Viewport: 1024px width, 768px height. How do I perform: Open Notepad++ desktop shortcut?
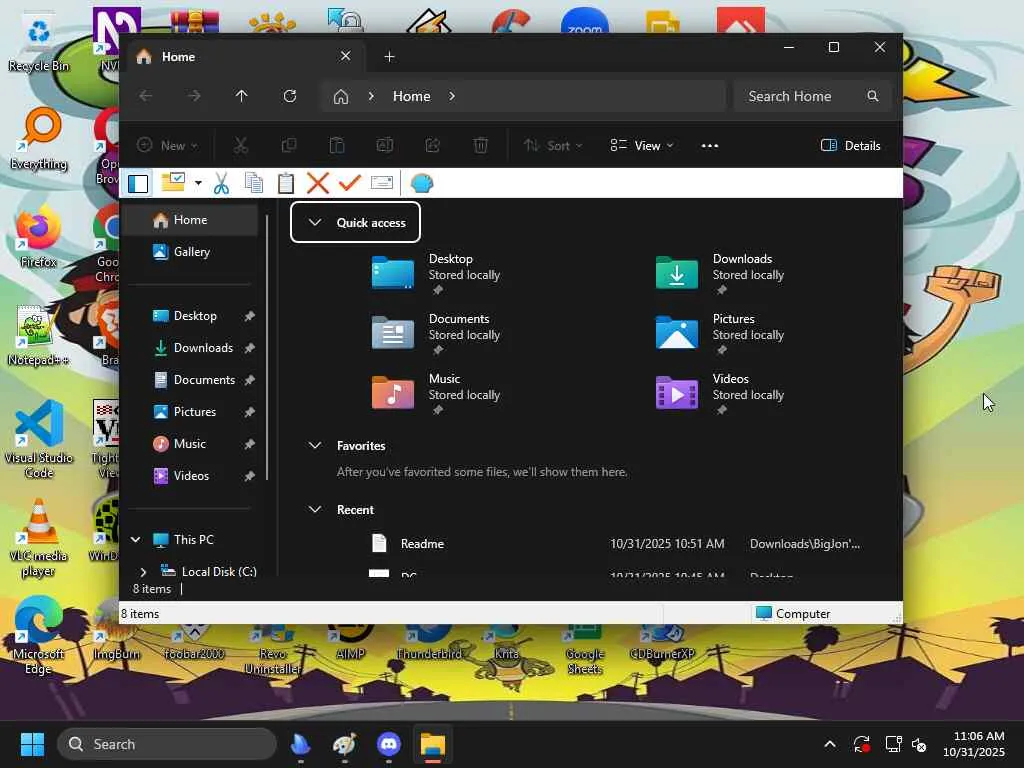(39, 336)
